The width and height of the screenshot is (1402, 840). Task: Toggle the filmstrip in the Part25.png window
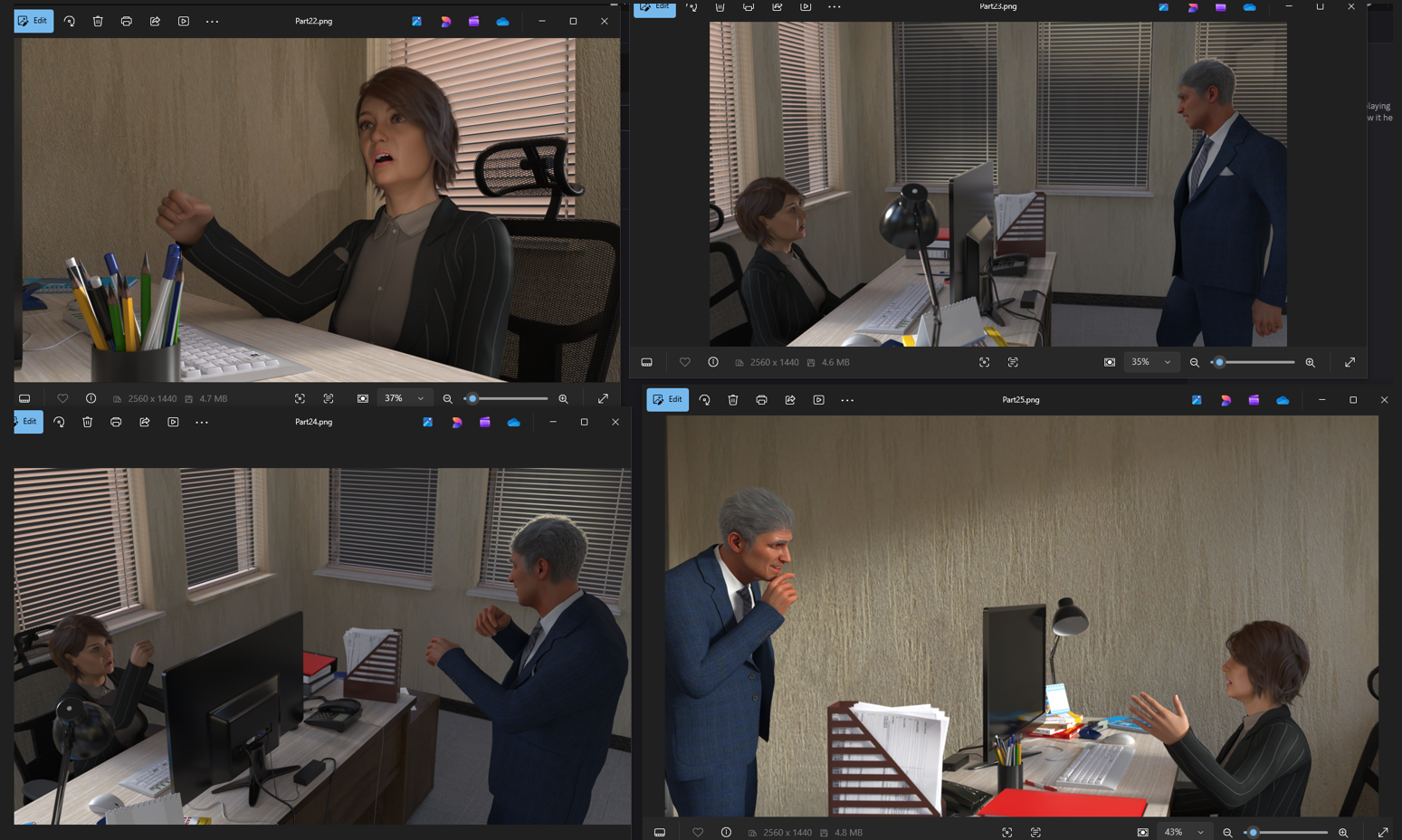point(660,832)
